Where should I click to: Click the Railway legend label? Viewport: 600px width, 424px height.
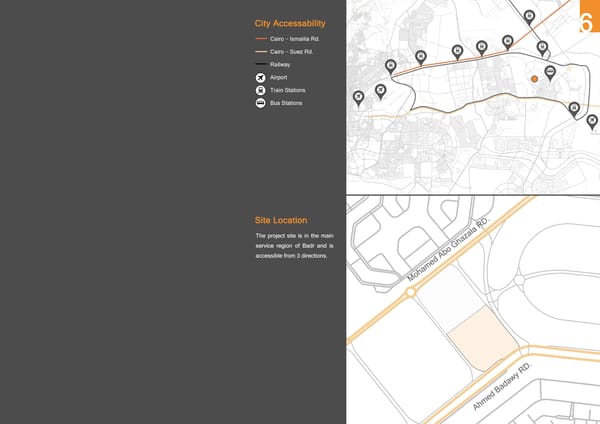(x=280, y=64)
